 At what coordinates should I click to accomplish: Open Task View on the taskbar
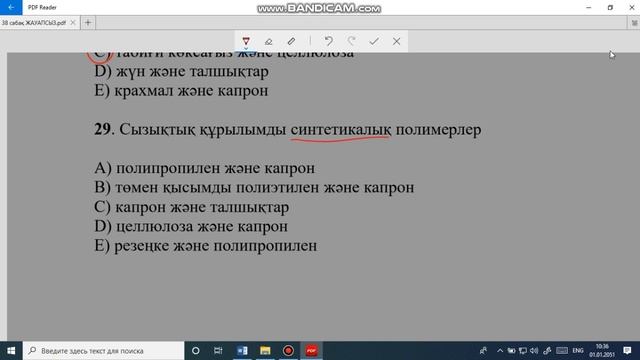[218, 351]
